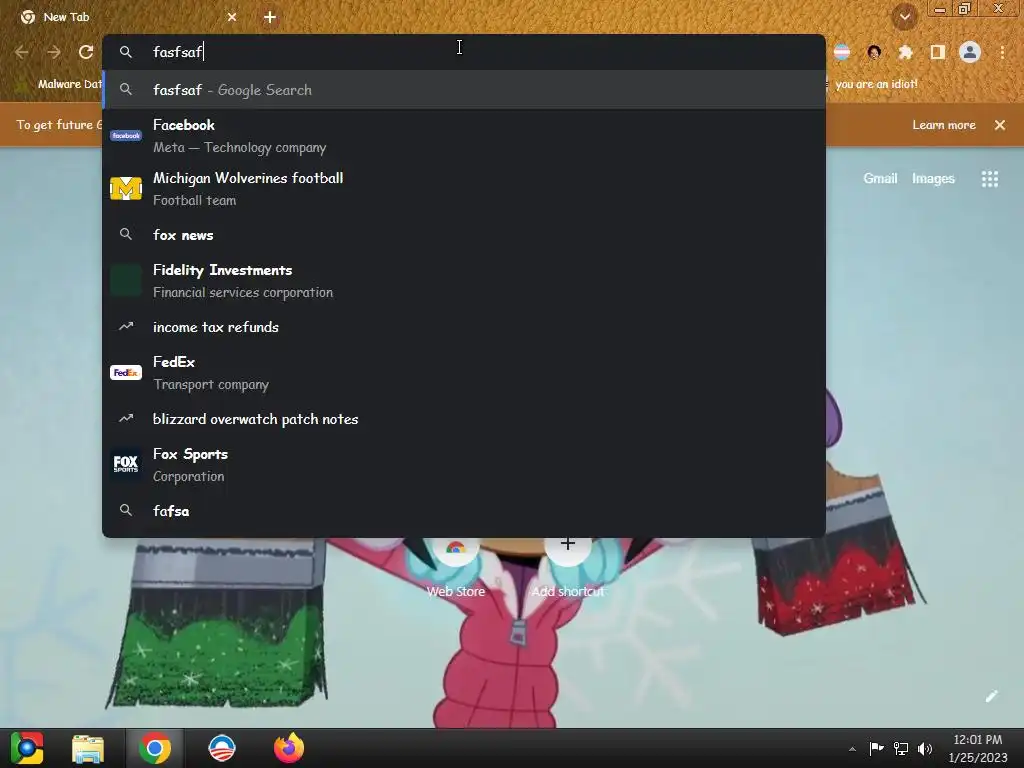The image size is (1024, 768).
Task: Choose the Facebook suggestion
Action: tap(464, 136)
